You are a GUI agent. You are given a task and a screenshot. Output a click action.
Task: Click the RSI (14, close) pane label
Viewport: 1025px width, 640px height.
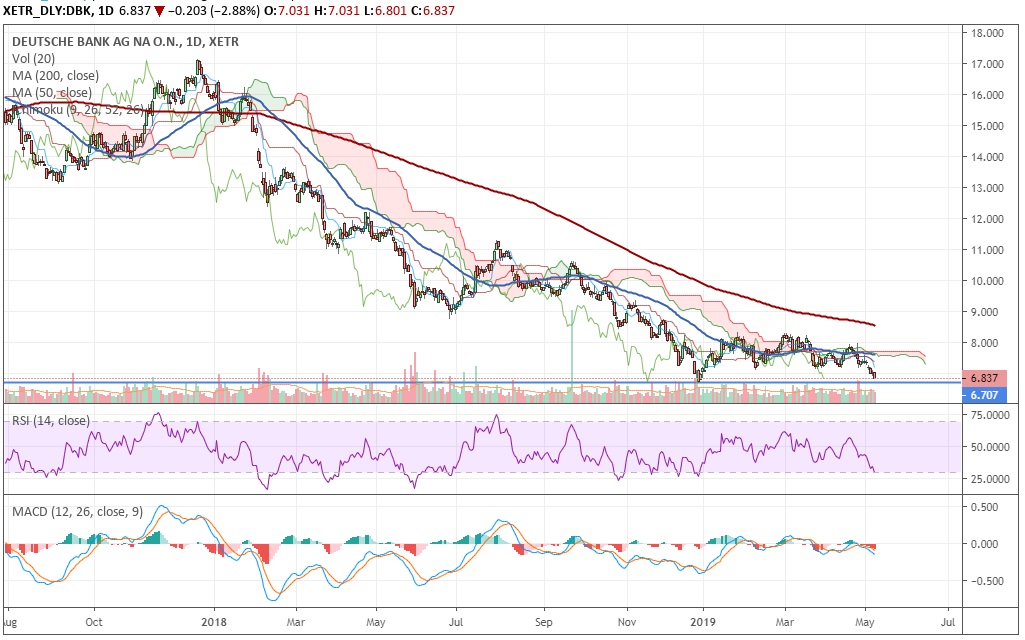click(51, 421)
